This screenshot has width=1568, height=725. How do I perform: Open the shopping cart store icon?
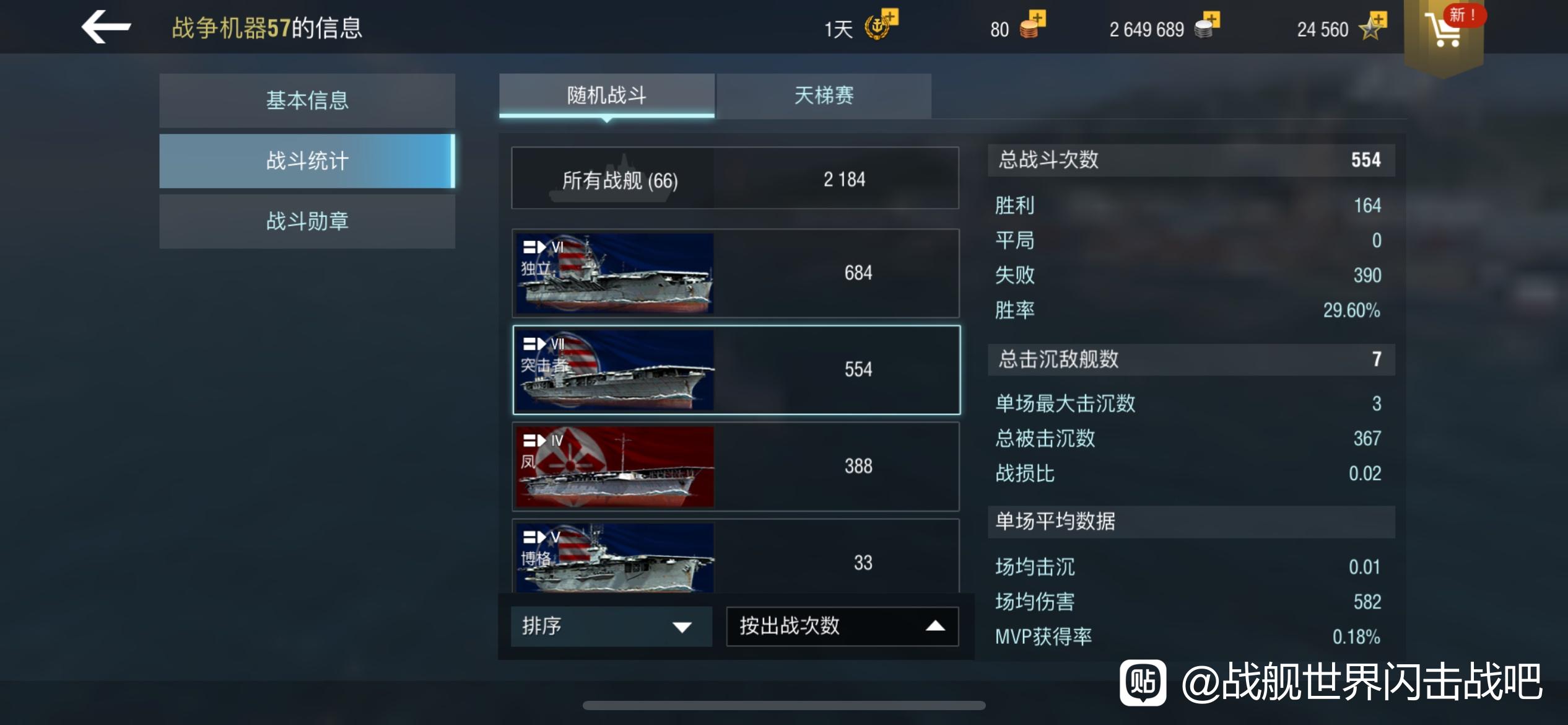(x=1445, y=31)
